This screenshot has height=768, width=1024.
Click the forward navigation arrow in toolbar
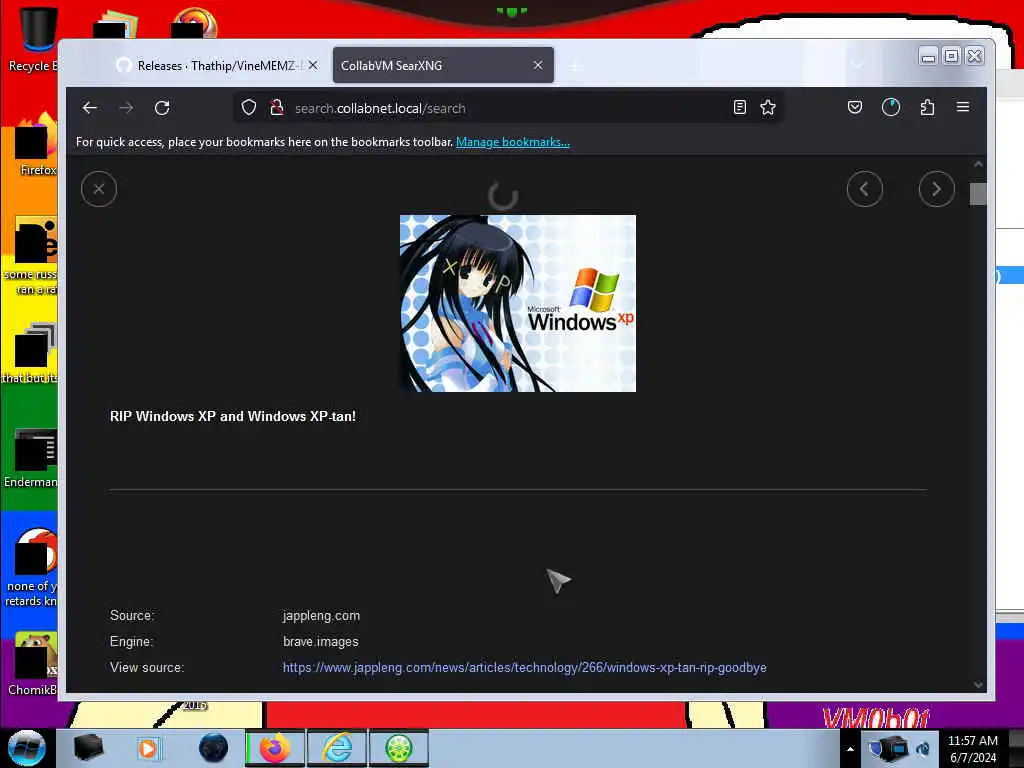(x=126, y=108)
